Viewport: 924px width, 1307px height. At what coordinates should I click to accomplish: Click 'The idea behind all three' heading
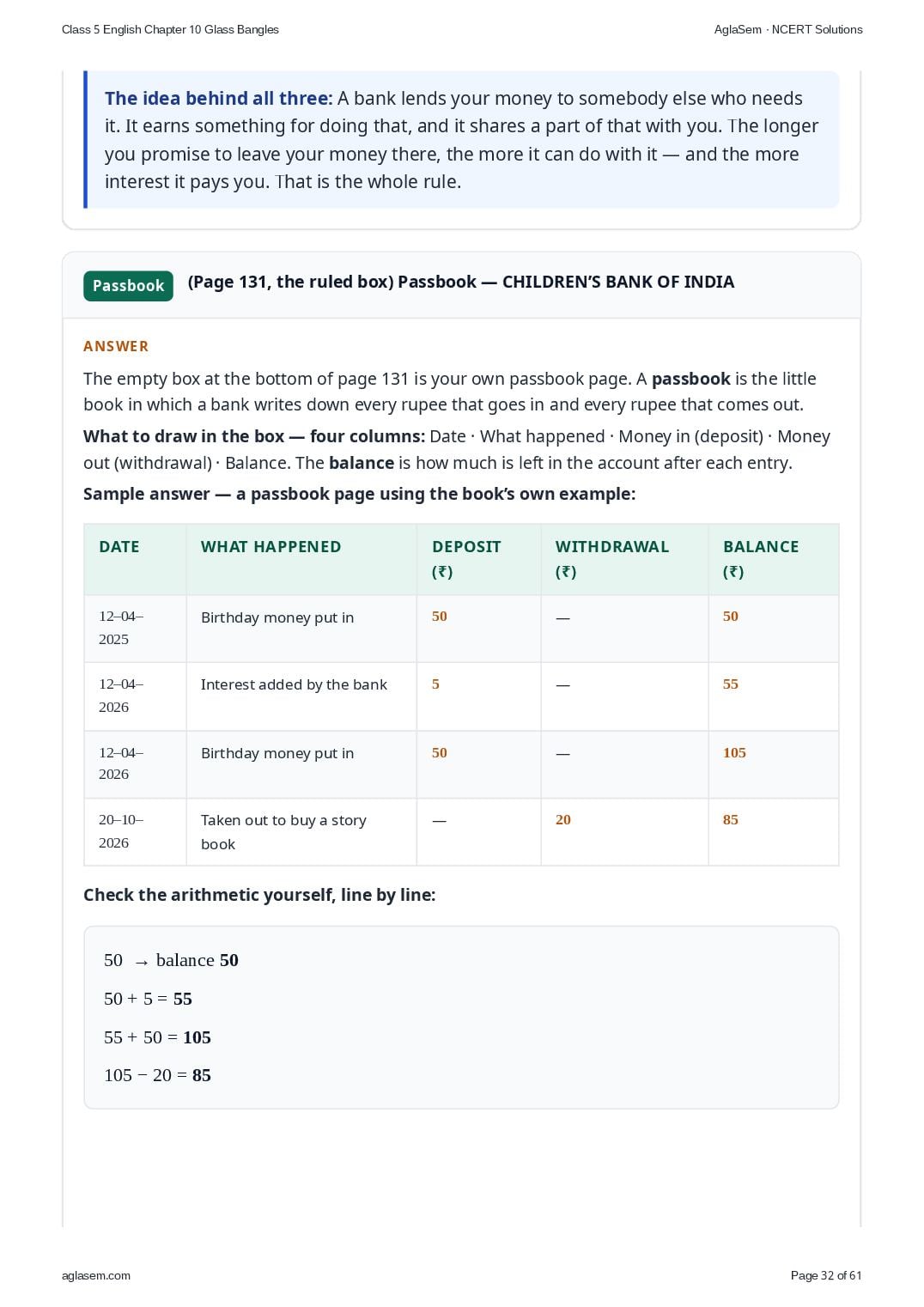click(x=218, y=98)
